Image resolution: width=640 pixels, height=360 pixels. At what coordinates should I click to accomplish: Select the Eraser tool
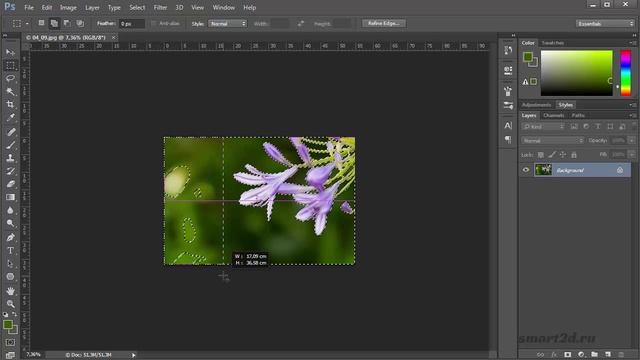click(11, 184)
